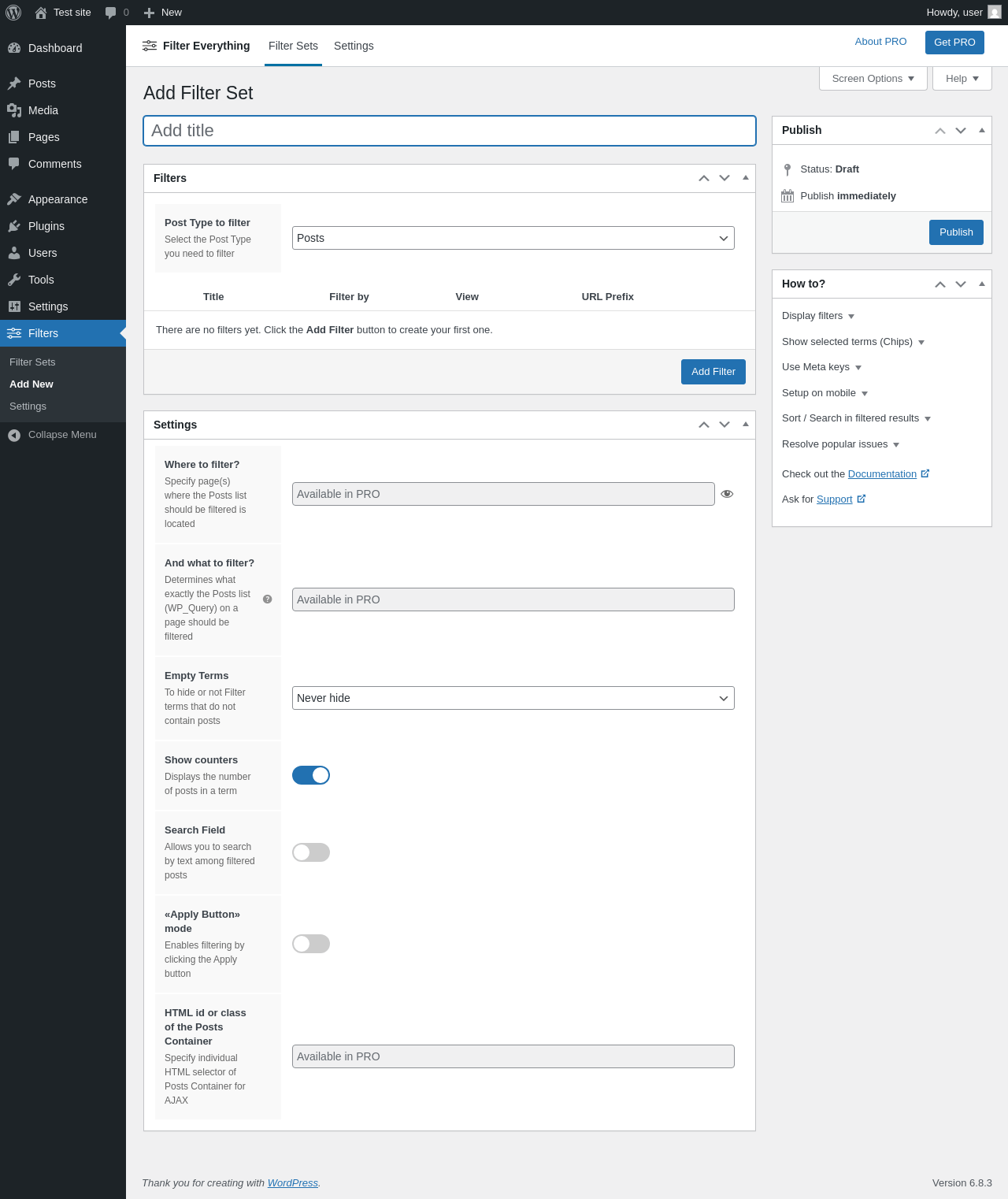The image size is (1008, 1199).
Task: Open the Post Type to filter dropdown
Action: [x=513, y=238]
